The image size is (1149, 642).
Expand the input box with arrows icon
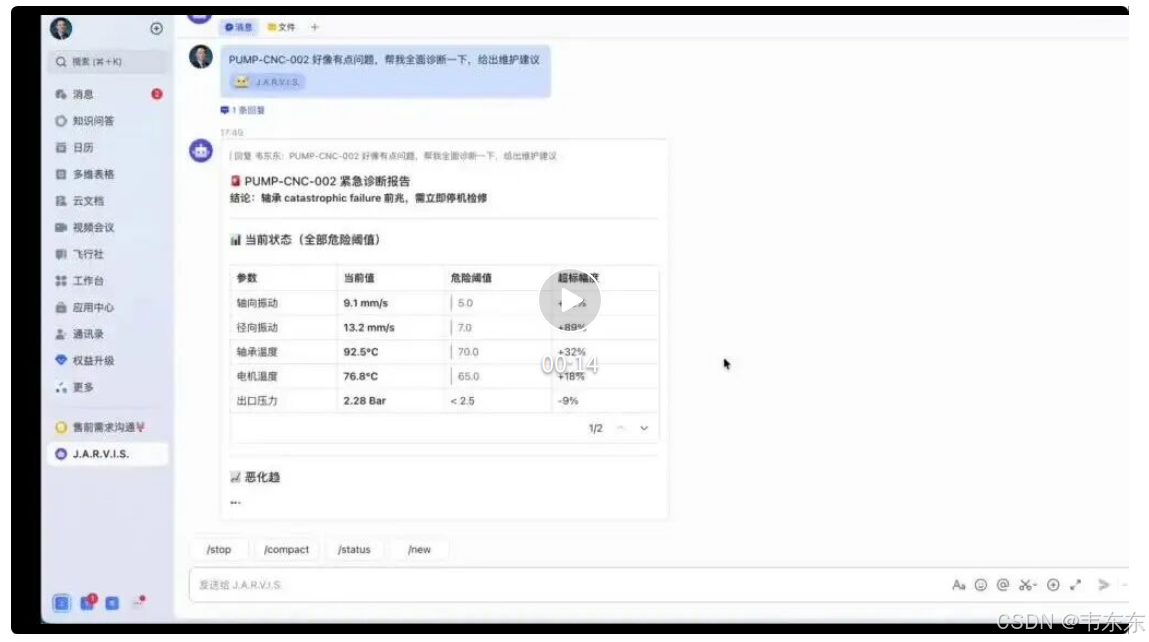(x=1076, y=585)
